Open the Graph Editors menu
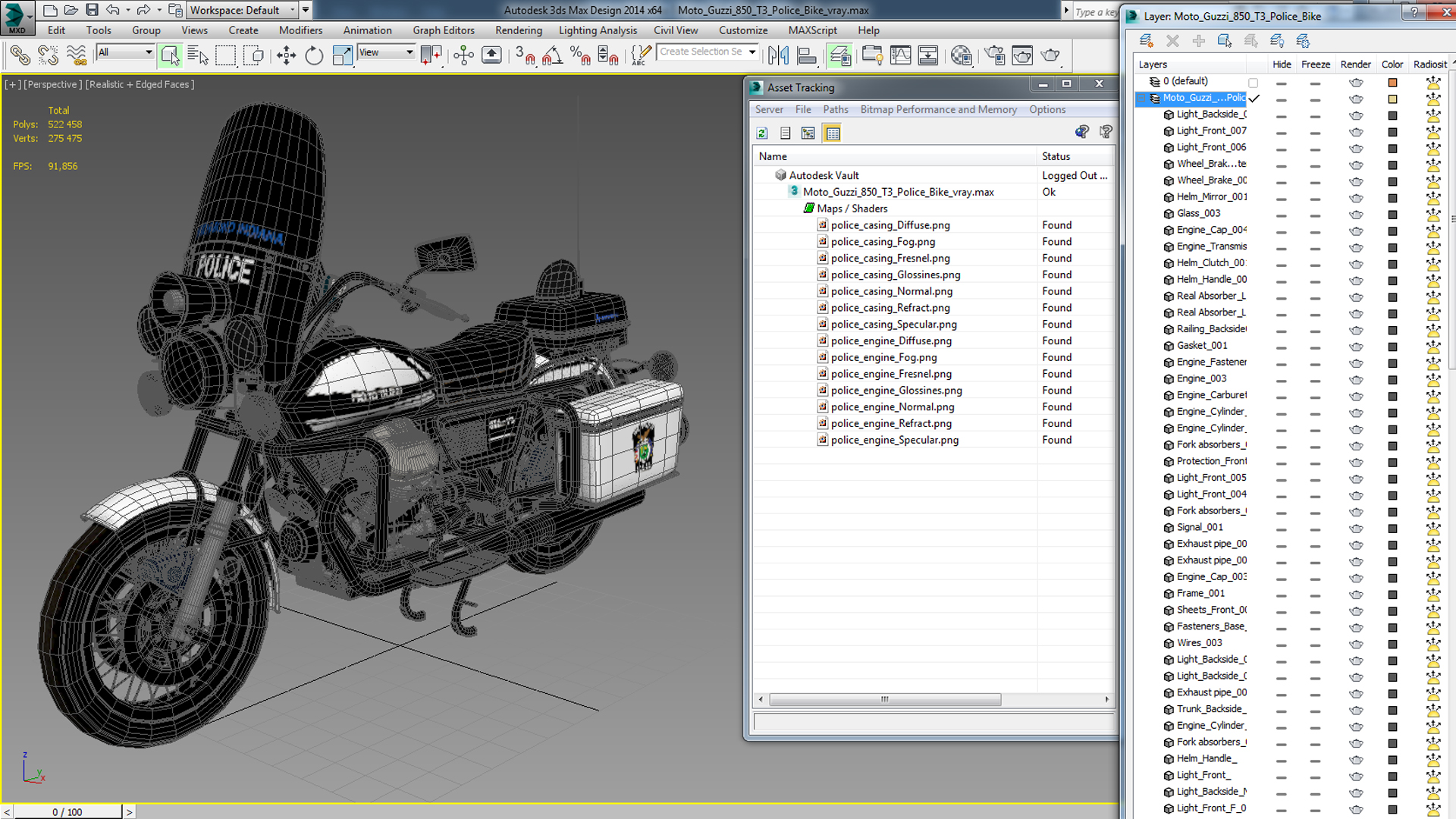This screenshot has width=1456, height=819. (444, 30)
